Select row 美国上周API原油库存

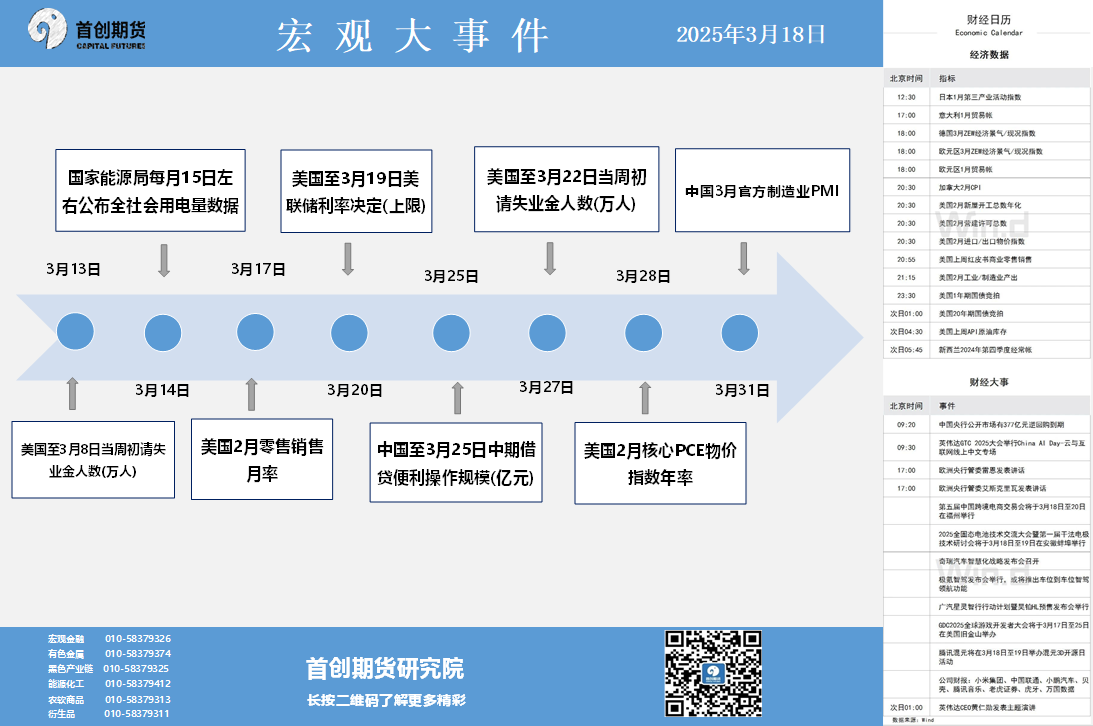[987, 332]
